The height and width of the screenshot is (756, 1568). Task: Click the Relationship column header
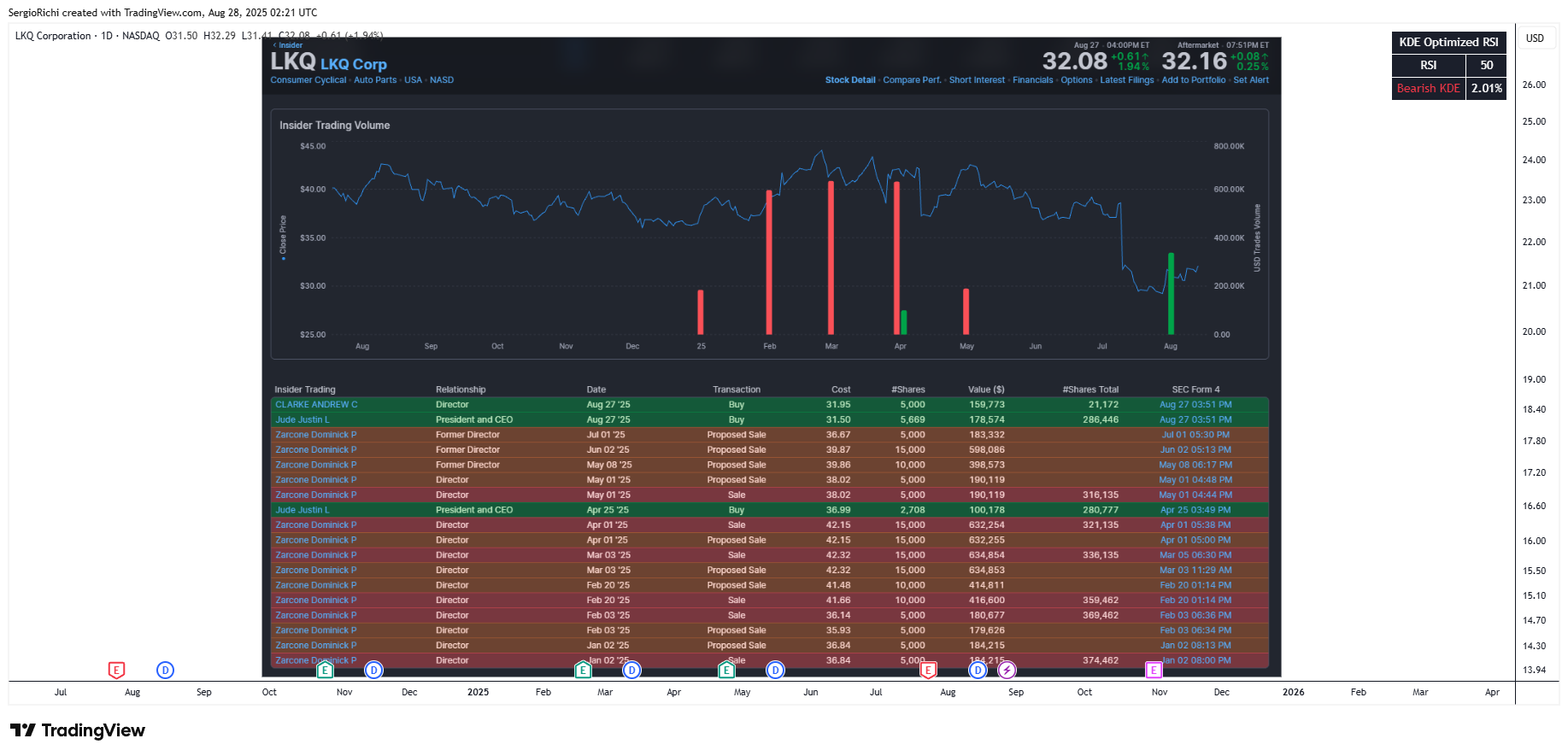[461, 390]
